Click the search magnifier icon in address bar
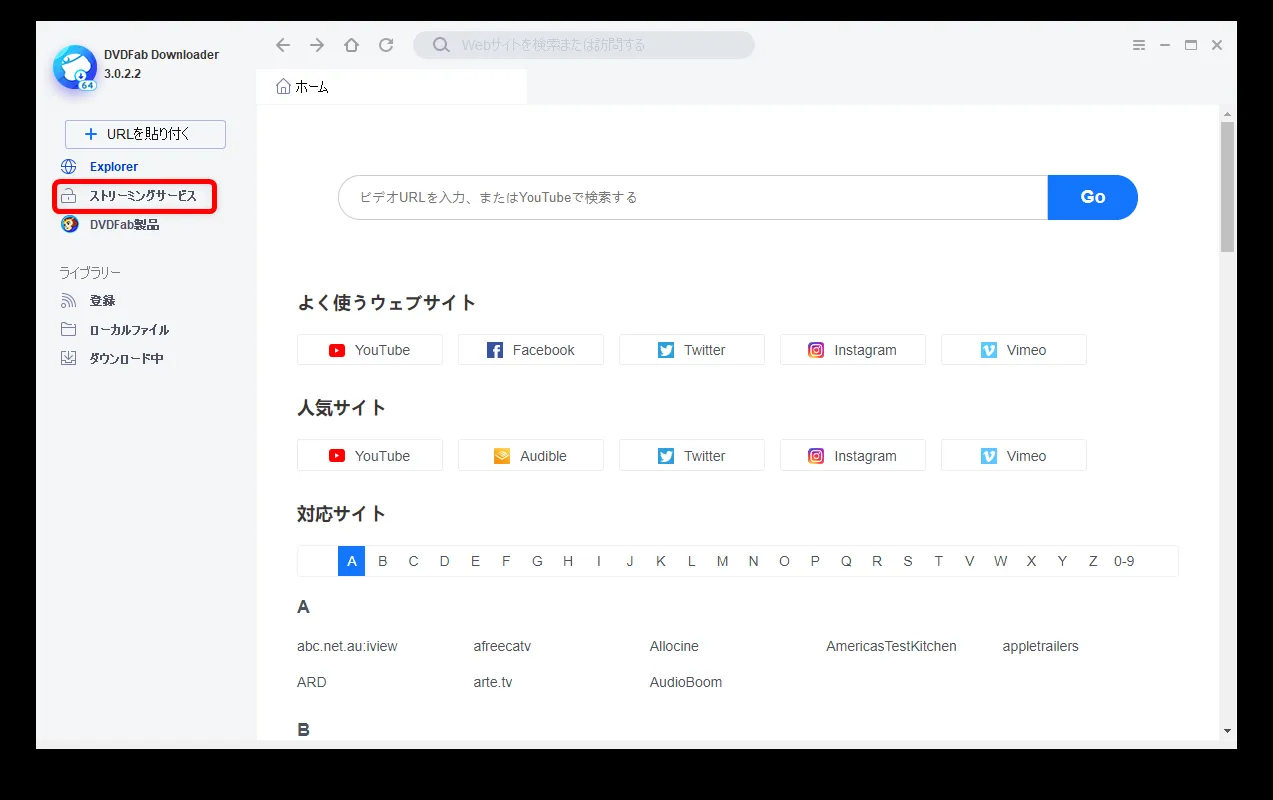Image resolution: width=1273 pixels, height=800 pixels. pos(441,45)
